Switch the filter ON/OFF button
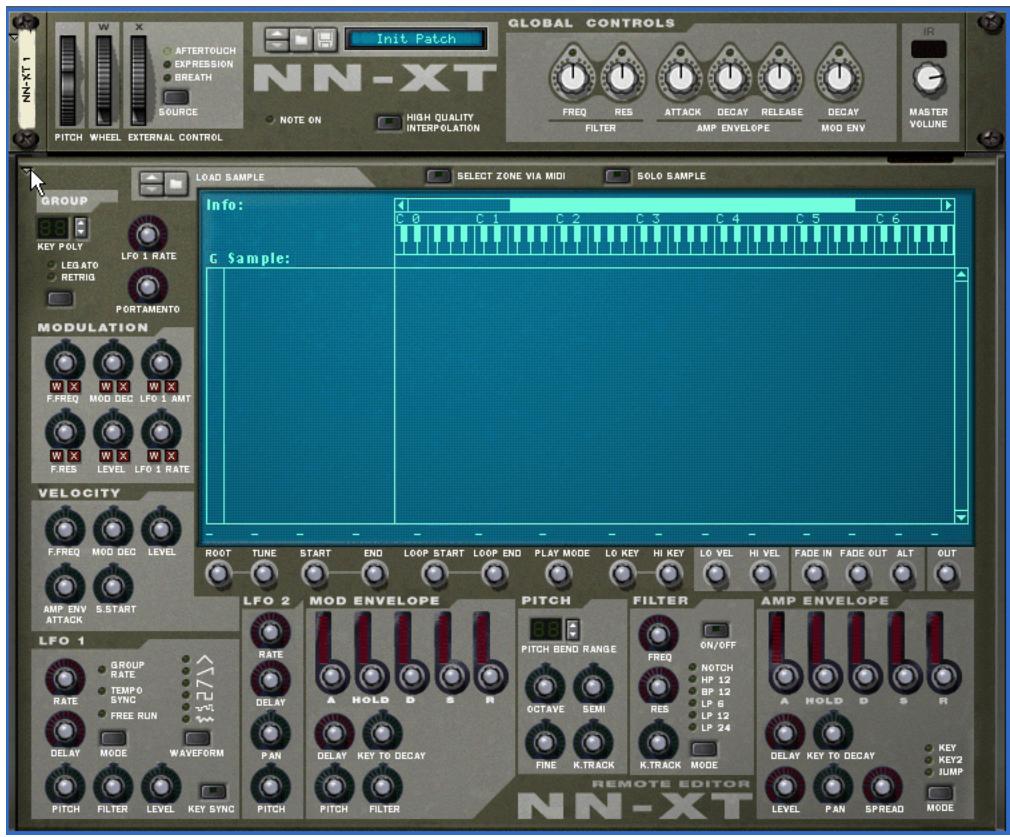Screen dimensions: 1010x837 click(714, 630)
